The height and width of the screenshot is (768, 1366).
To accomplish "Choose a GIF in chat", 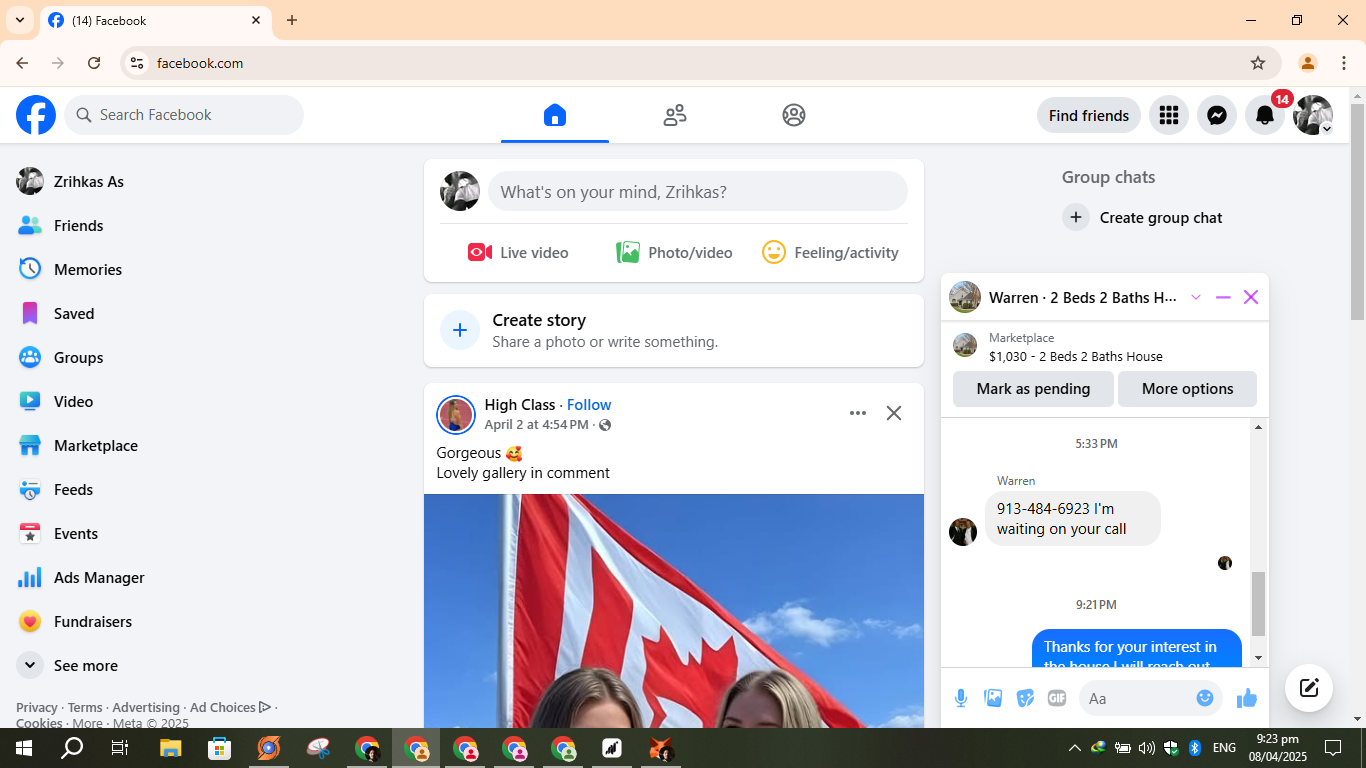I will click(x=1057, y=698).
